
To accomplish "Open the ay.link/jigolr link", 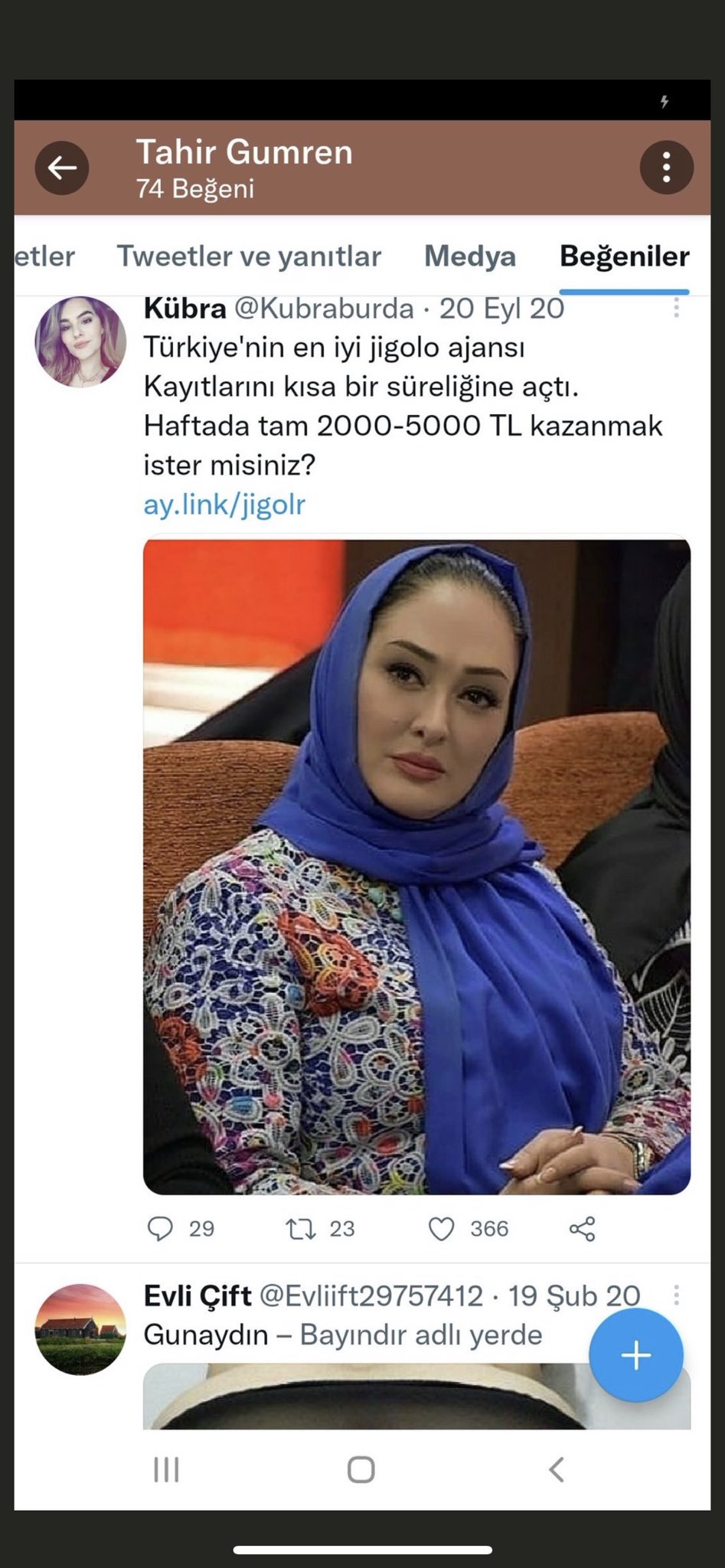I will coord(224,504).
